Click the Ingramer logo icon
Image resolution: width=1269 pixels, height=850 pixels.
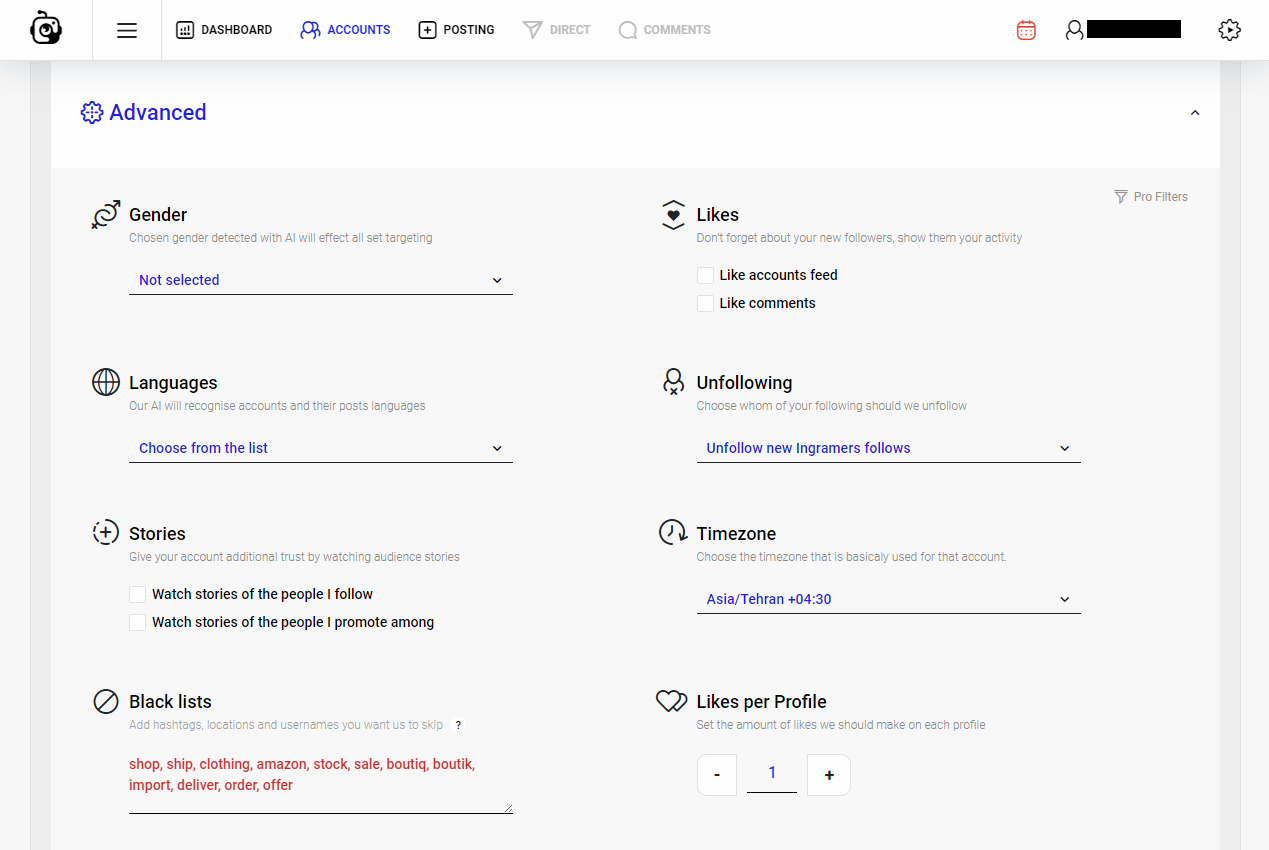tap(46, 29)
